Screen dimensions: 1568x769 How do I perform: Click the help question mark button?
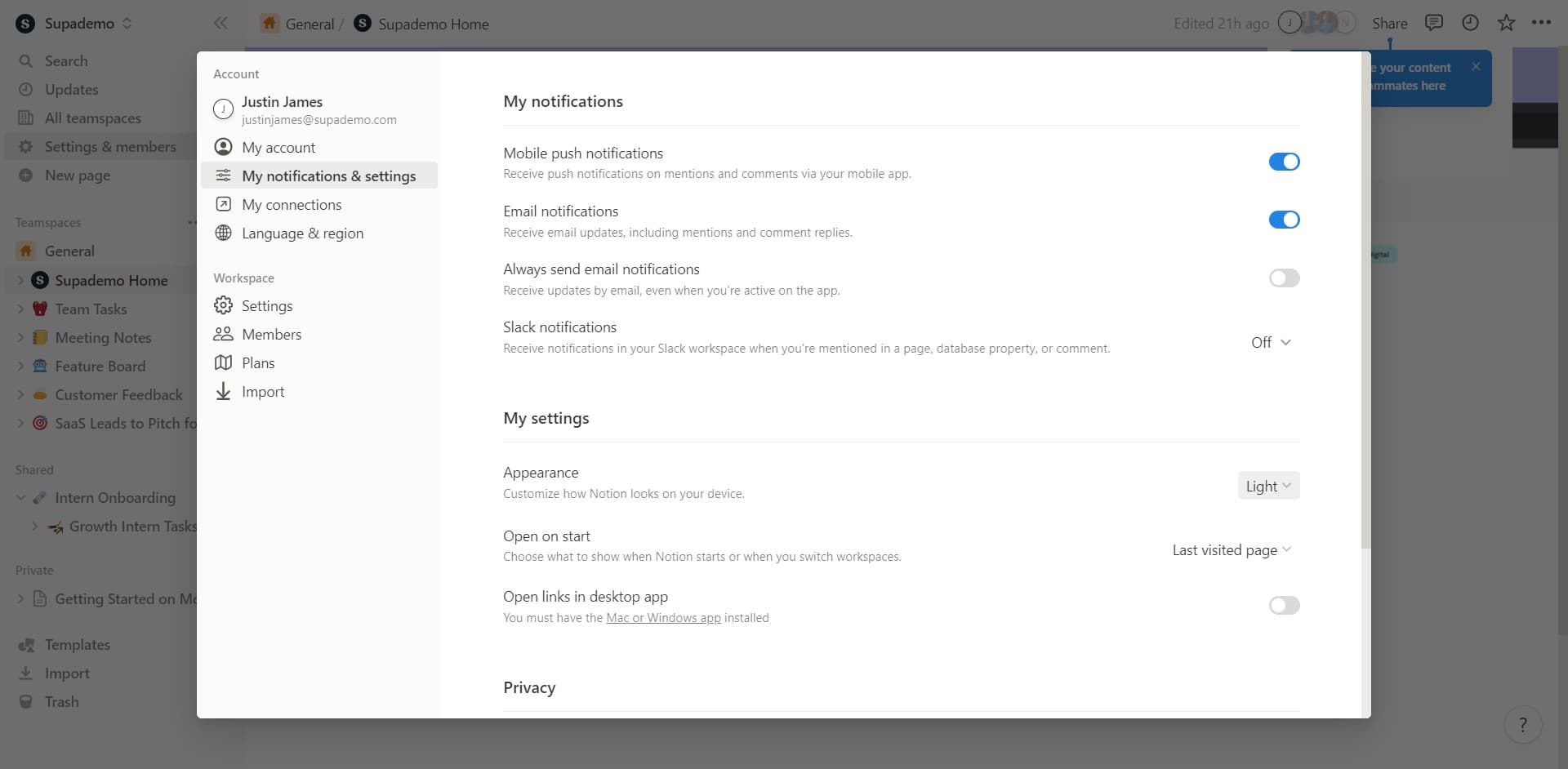click(1522, 725)
